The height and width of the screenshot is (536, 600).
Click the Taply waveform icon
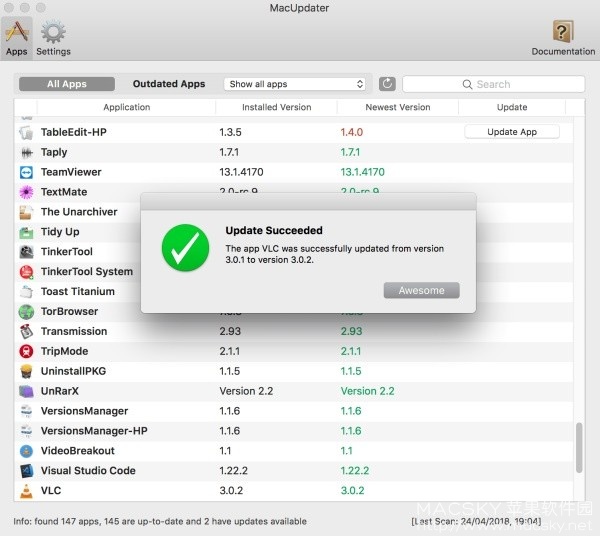[26, 153]
